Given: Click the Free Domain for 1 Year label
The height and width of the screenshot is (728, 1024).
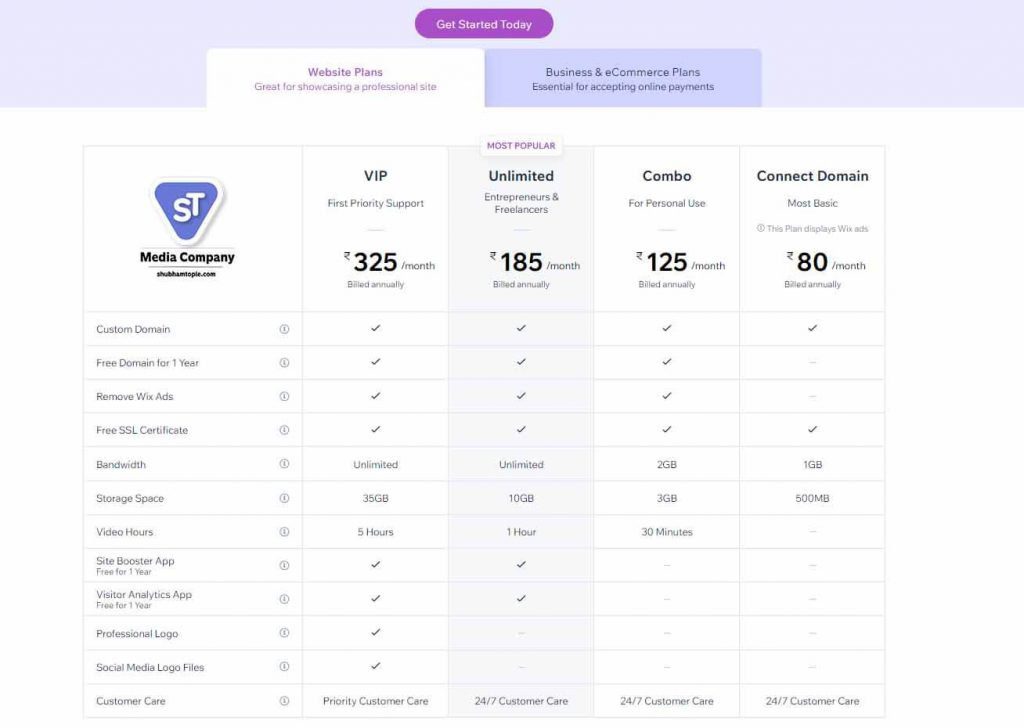Looking at the screenshot, I should [148, 362].
